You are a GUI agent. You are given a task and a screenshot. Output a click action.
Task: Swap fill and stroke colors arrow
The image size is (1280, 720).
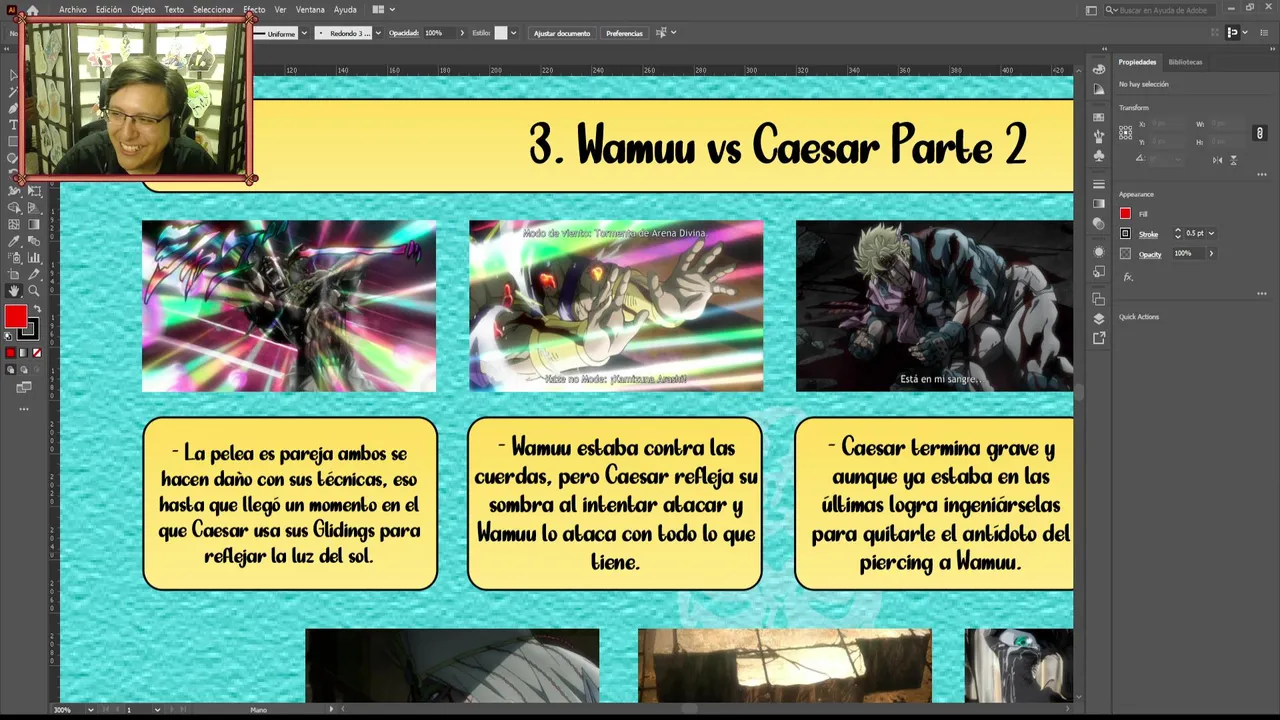37,309
